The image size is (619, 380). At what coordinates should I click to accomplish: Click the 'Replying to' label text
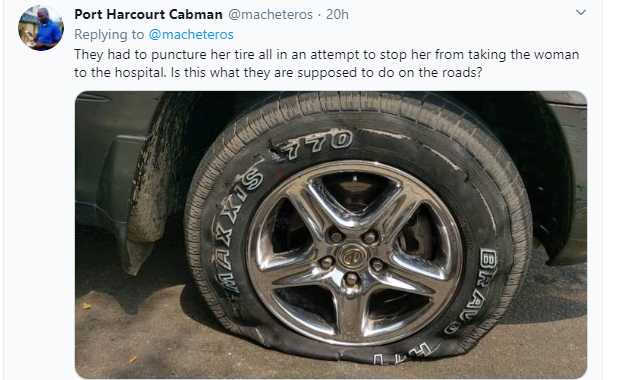coord(109,35)
